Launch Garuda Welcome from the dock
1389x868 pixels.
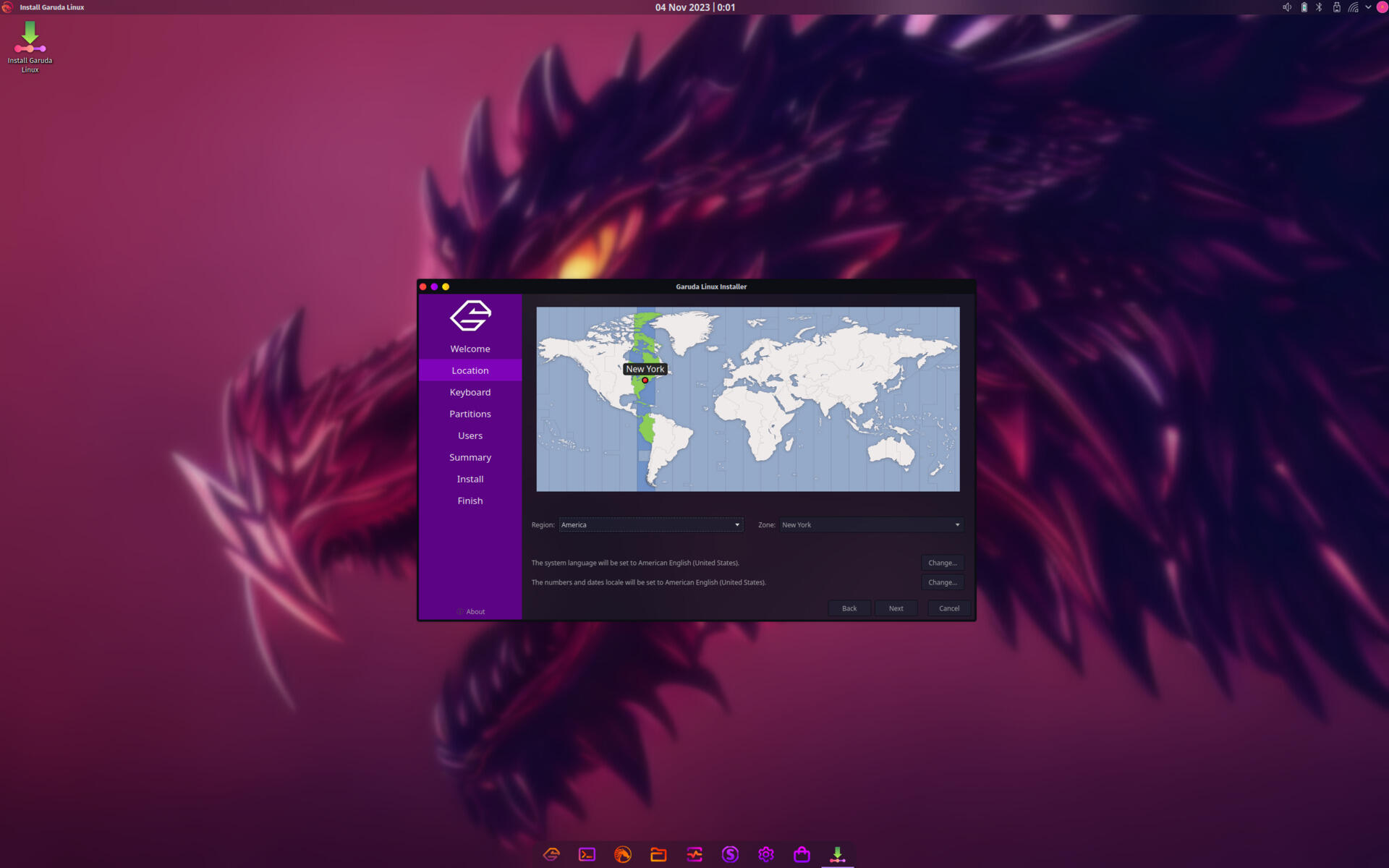click(x=551, y=854)
